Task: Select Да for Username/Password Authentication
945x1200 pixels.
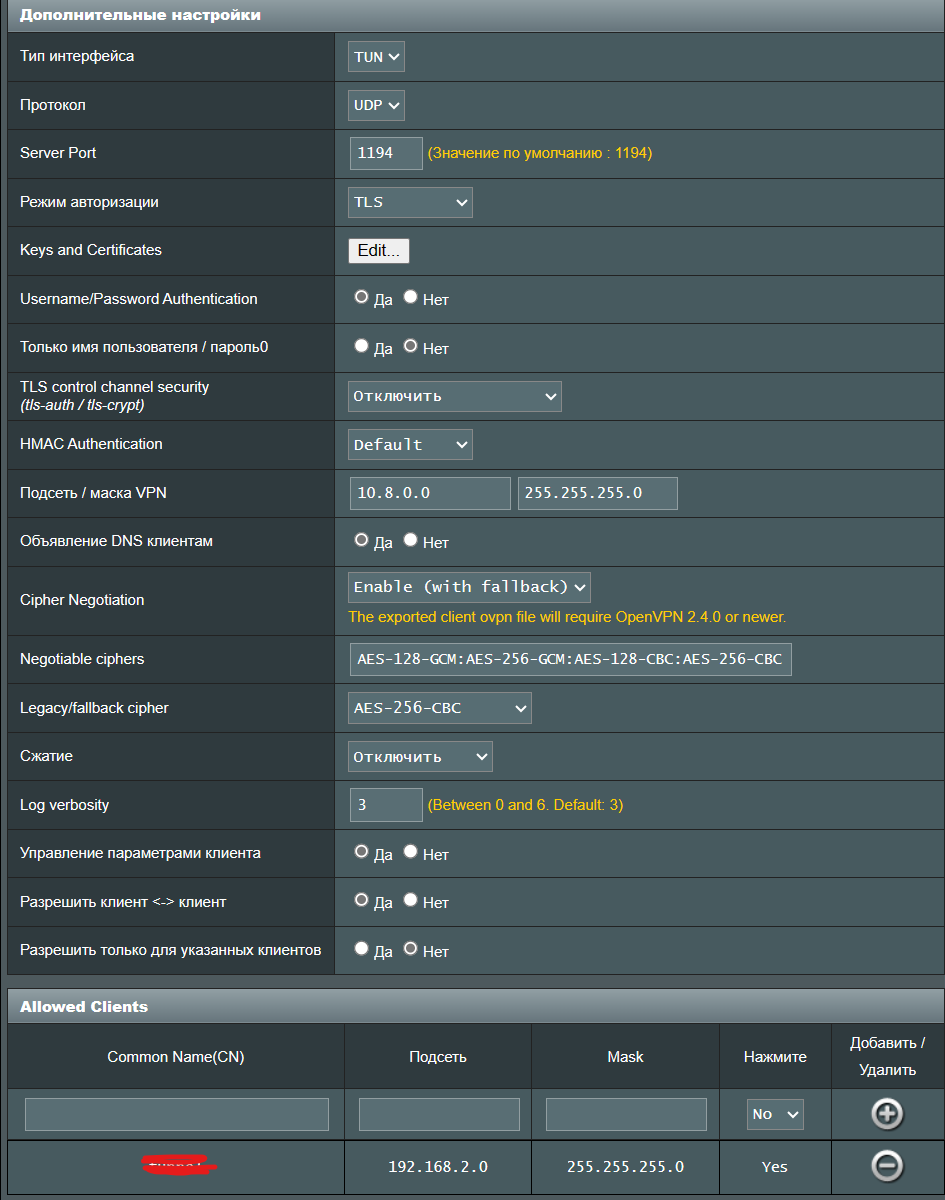Action: [362, 297]
